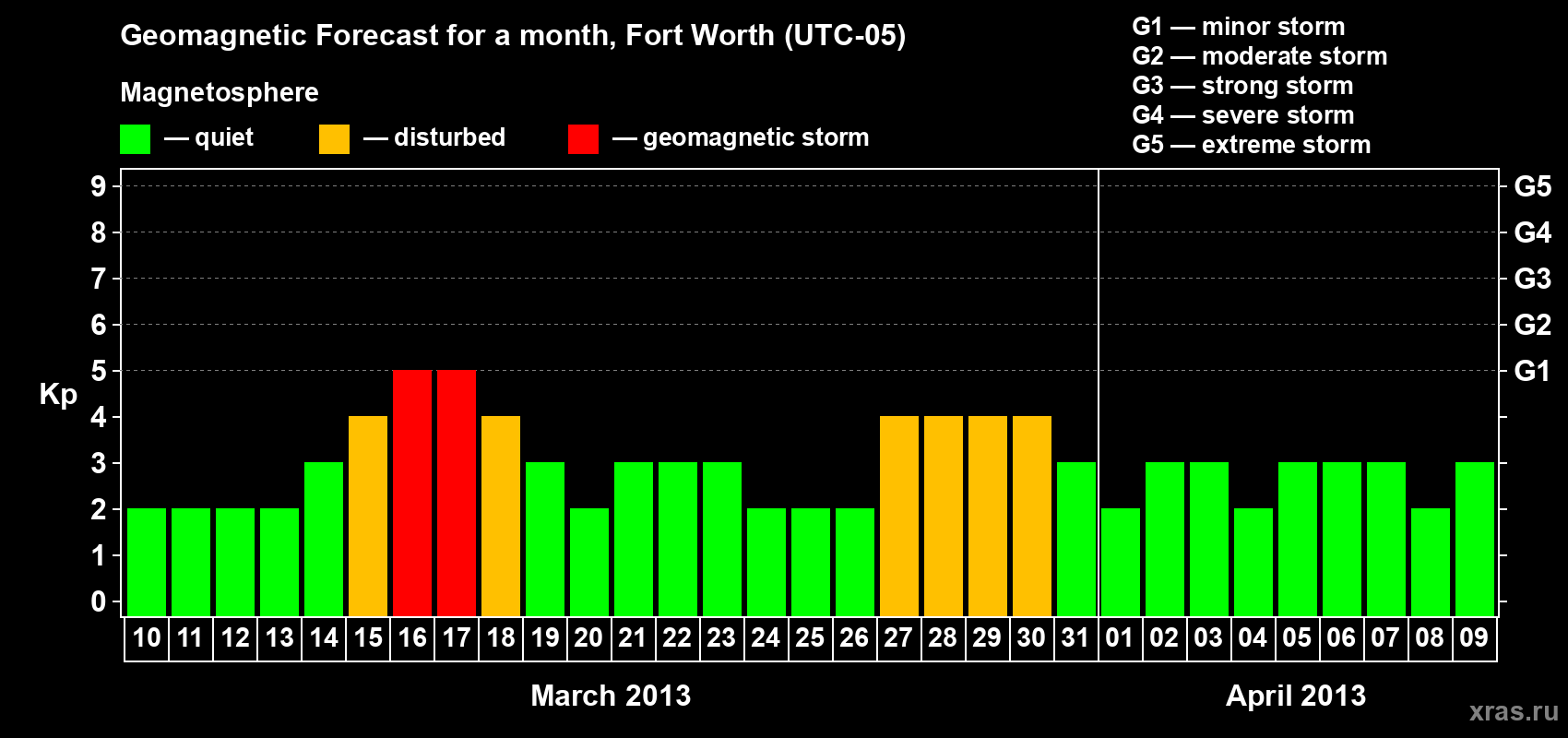This screenshot has width=1568, height=738.
Task: Select the green bar for March 14
Action: coord(324,539)
